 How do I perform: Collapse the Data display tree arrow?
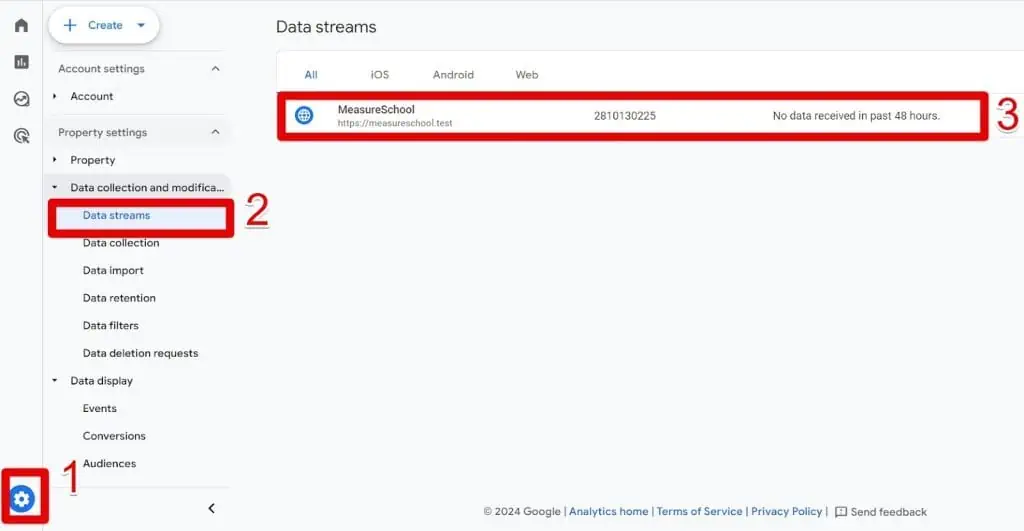(55, 380)
